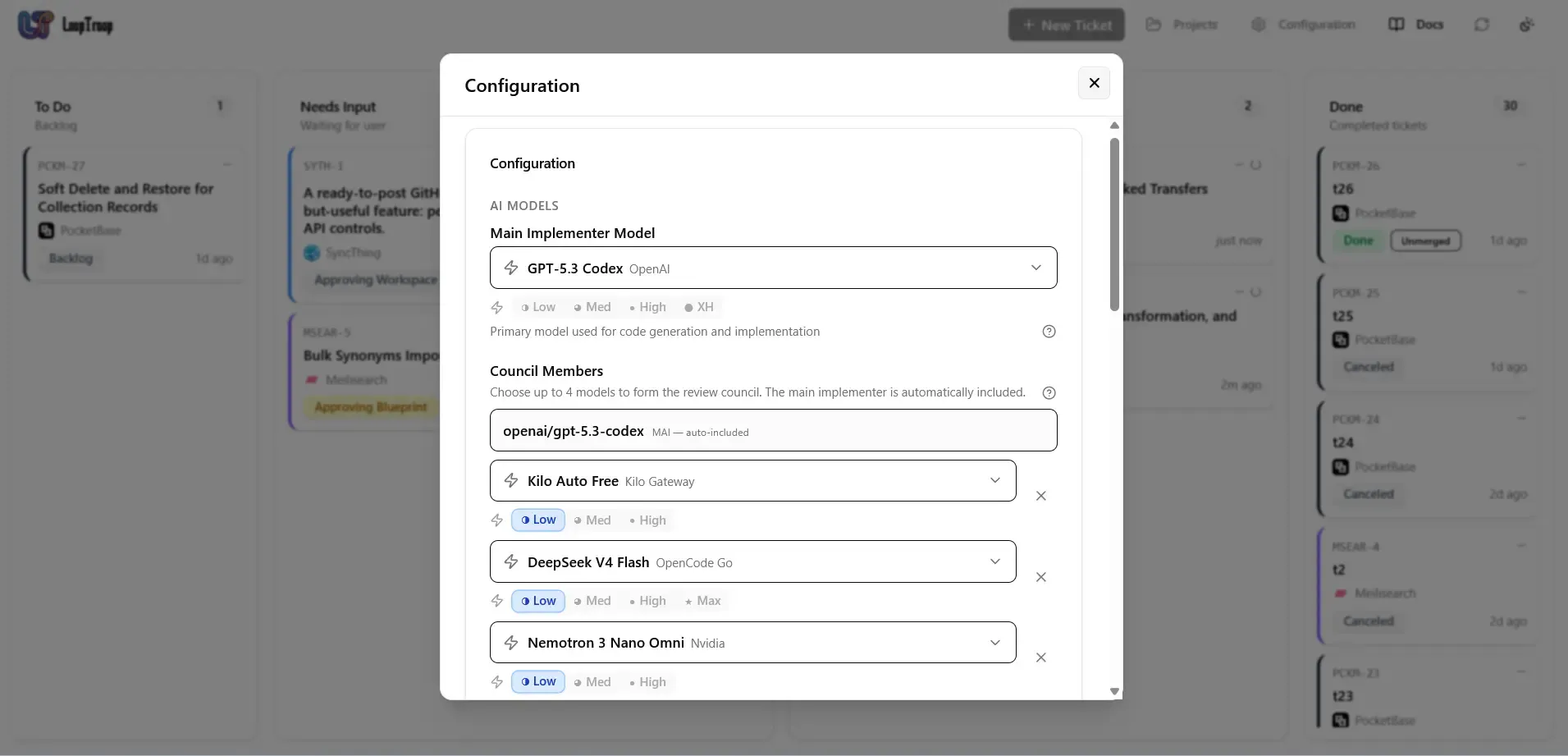Click the auto-included openai/gpt-5.3-codex field

773,430
